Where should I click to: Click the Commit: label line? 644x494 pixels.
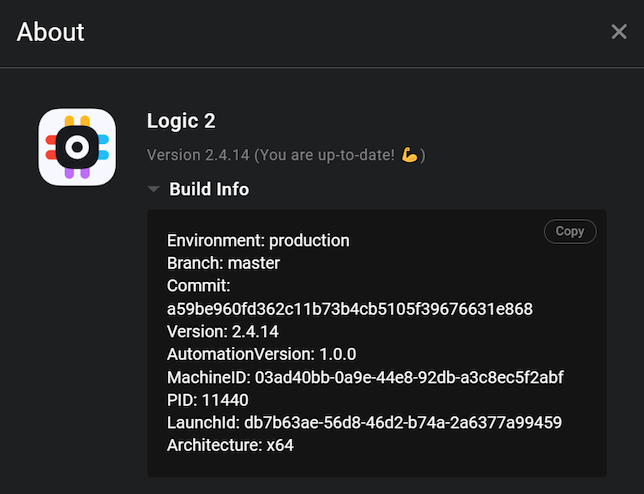pyautogui.click(x=199, y=286)
